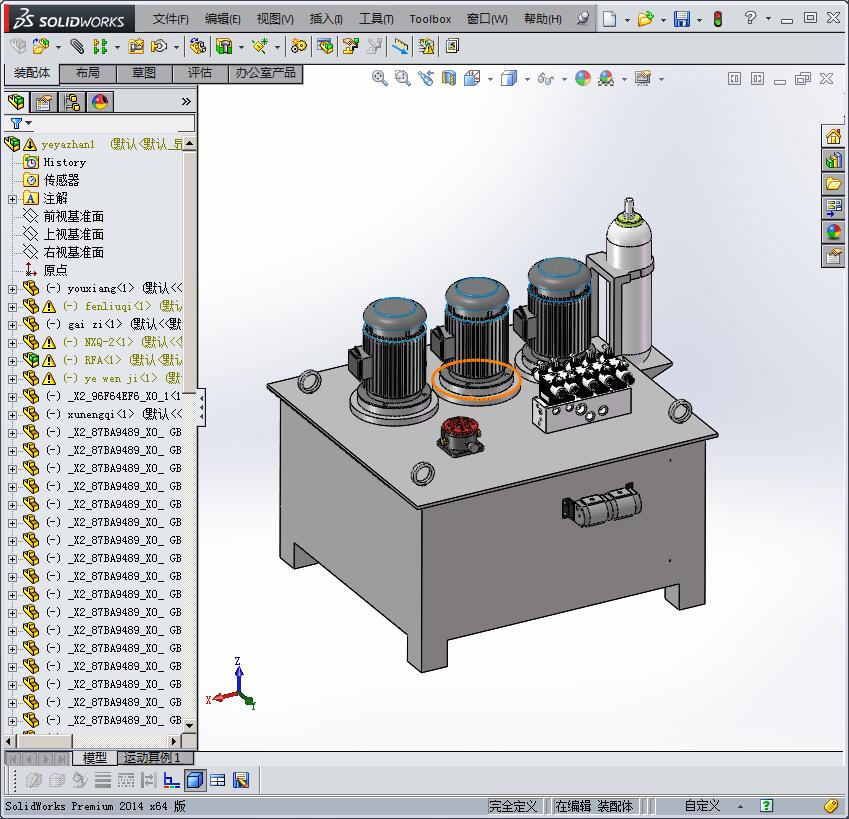The image size is (849, 819).
Task: Click the Edit Appearance color sphere icon
Action: [x=583, y=78]
